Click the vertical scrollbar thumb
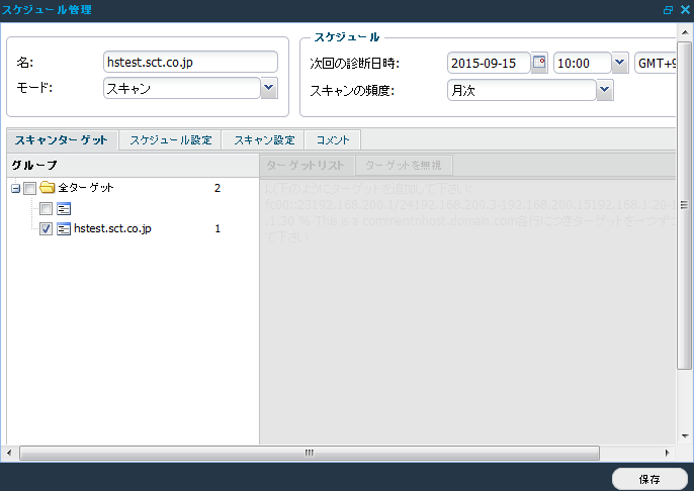This screenshot has height=491, width=694. [685, 205]
